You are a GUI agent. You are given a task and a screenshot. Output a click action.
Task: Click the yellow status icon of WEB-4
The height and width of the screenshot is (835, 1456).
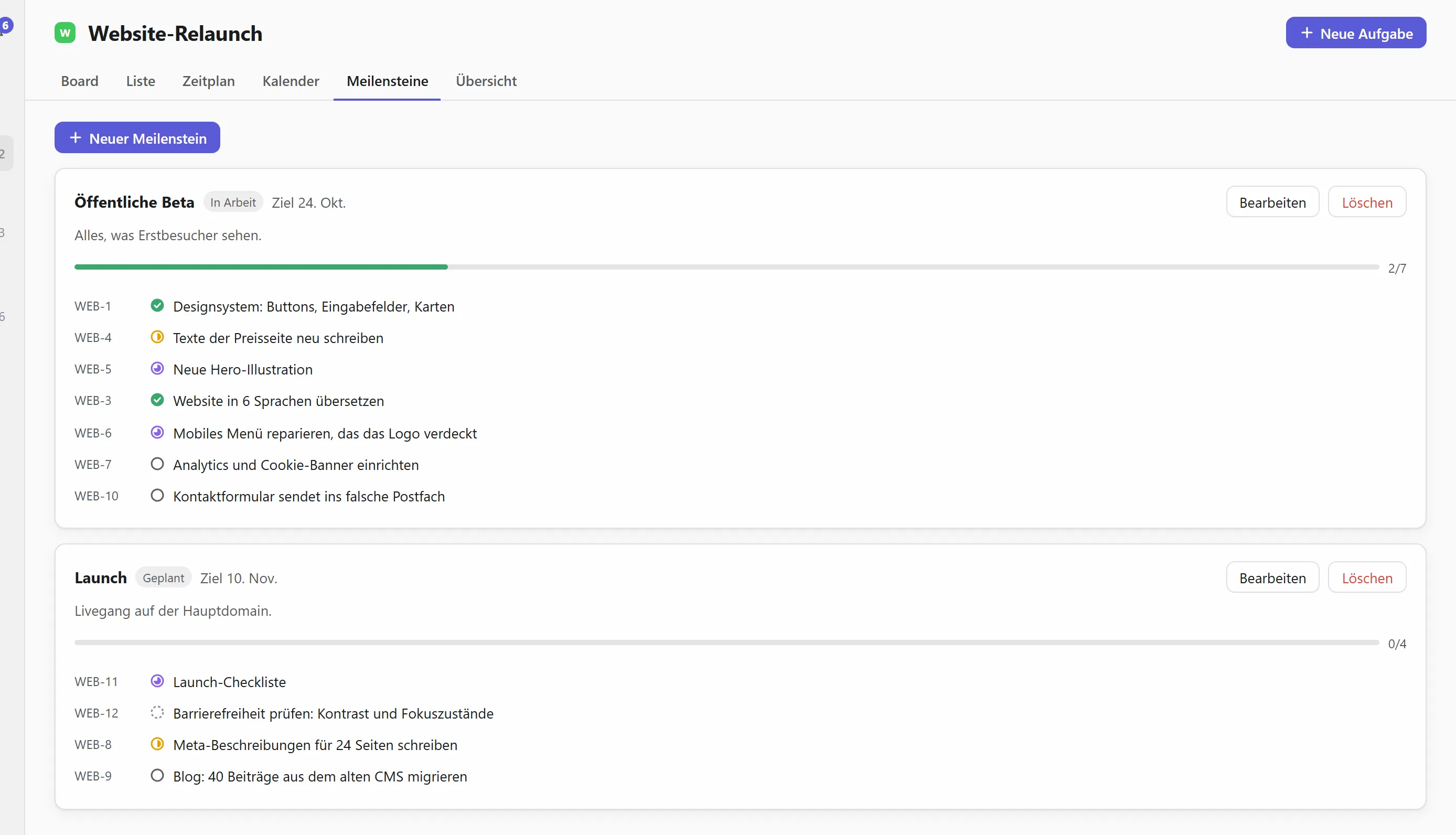coord(157,337)
